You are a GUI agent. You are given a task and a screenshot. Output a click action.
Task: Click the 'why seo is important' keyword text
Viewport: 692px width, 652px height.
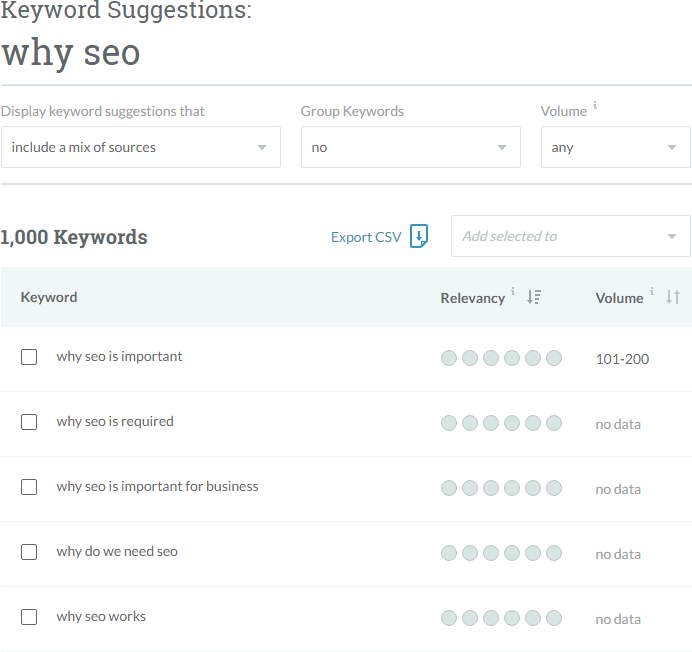(119, 356)
